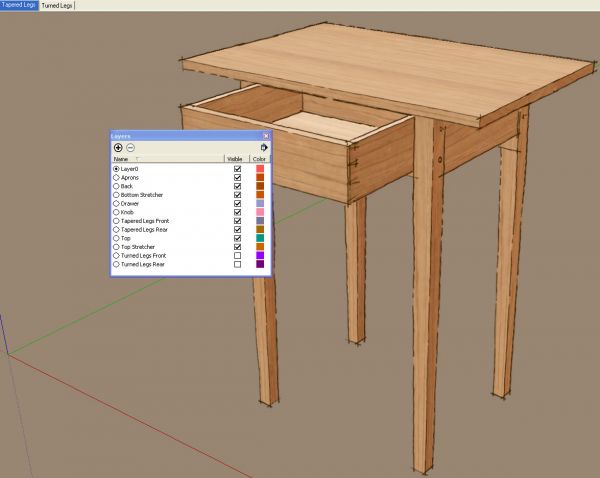Screen dimensions: 600x478
Task: Click the Tapered Legs Front color swatch
Action: click(x=260, y=221)
